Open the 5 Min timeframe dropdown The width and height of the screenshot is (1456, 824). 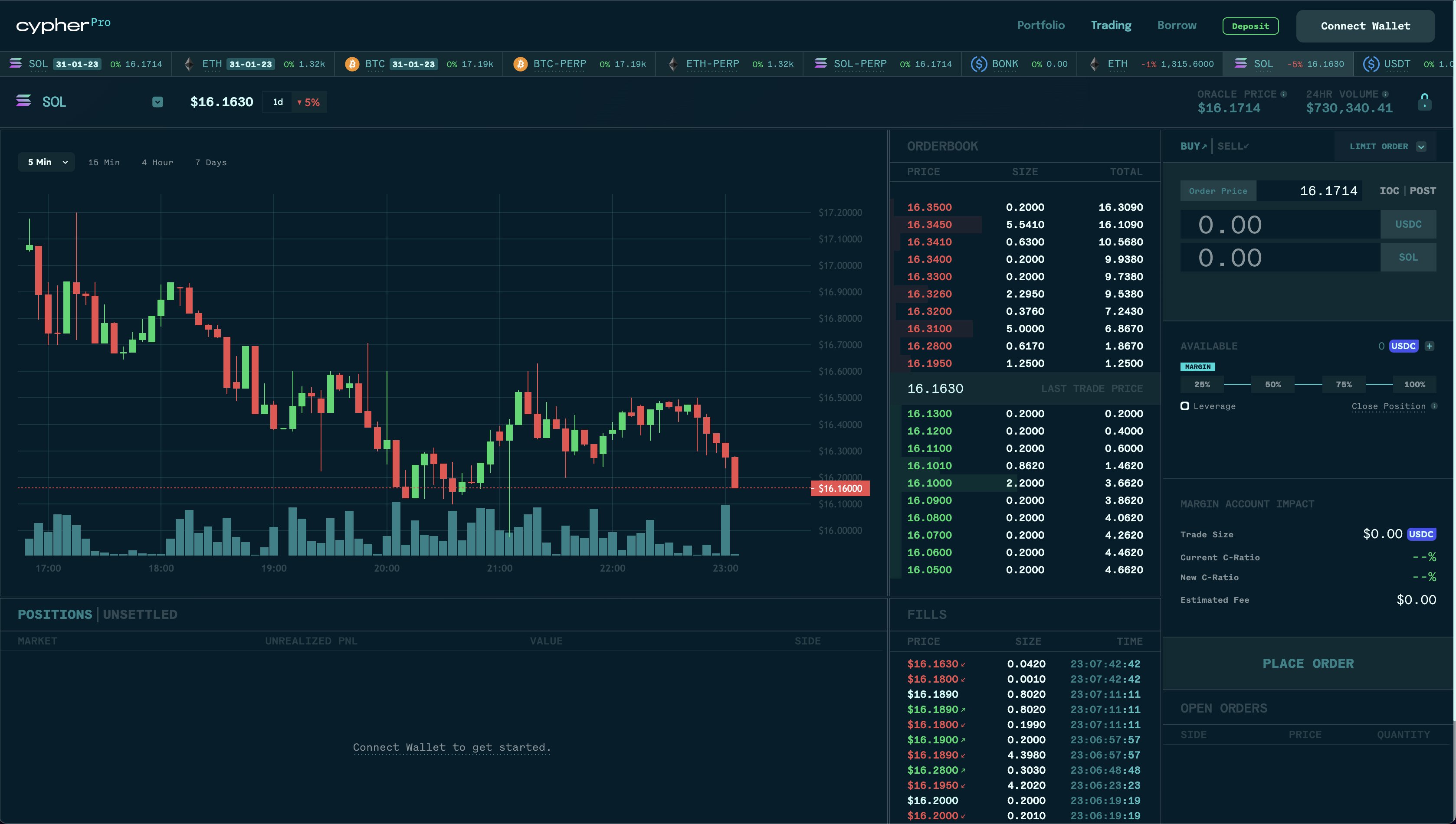46,162
